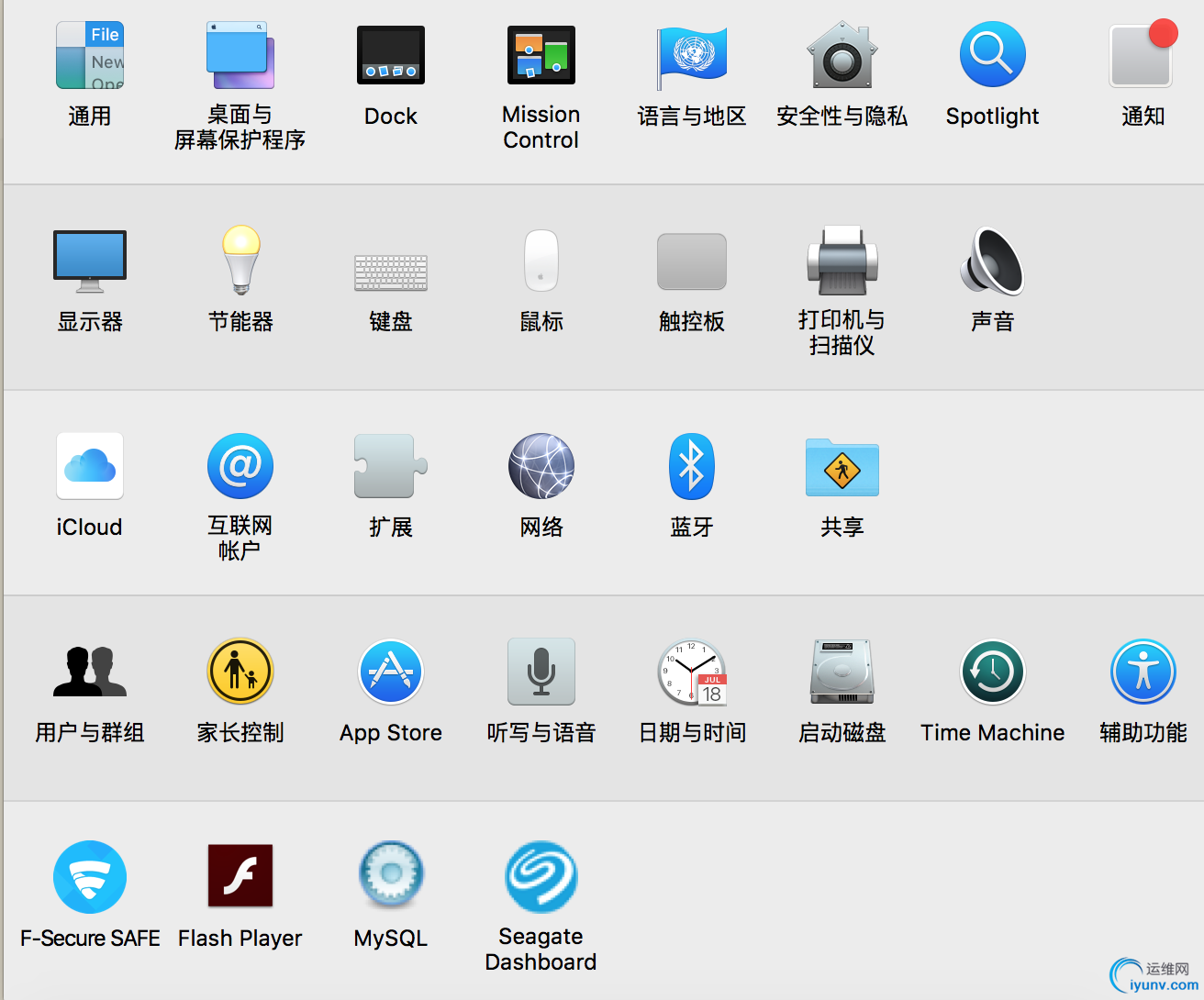Open 用户与群组 users pane
The width and height of the screenshot is (1204, 1000).
(x=90, y=672)
